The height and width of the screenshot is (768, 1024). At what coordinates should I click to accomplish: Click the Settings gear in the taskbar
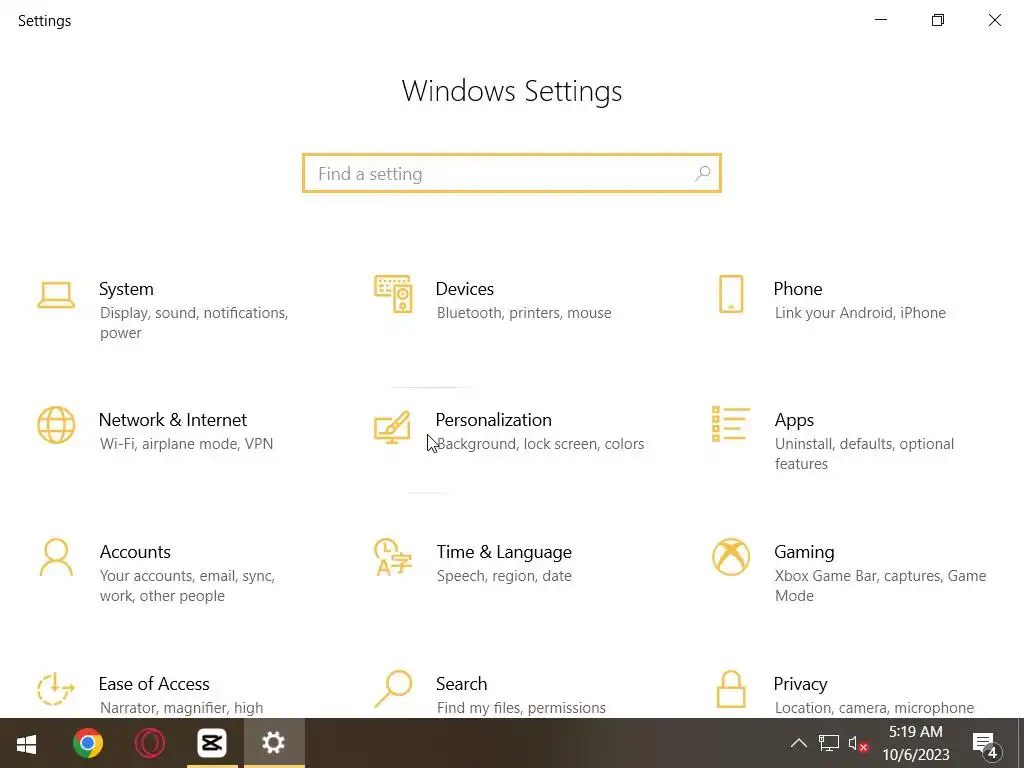point(274,743)
